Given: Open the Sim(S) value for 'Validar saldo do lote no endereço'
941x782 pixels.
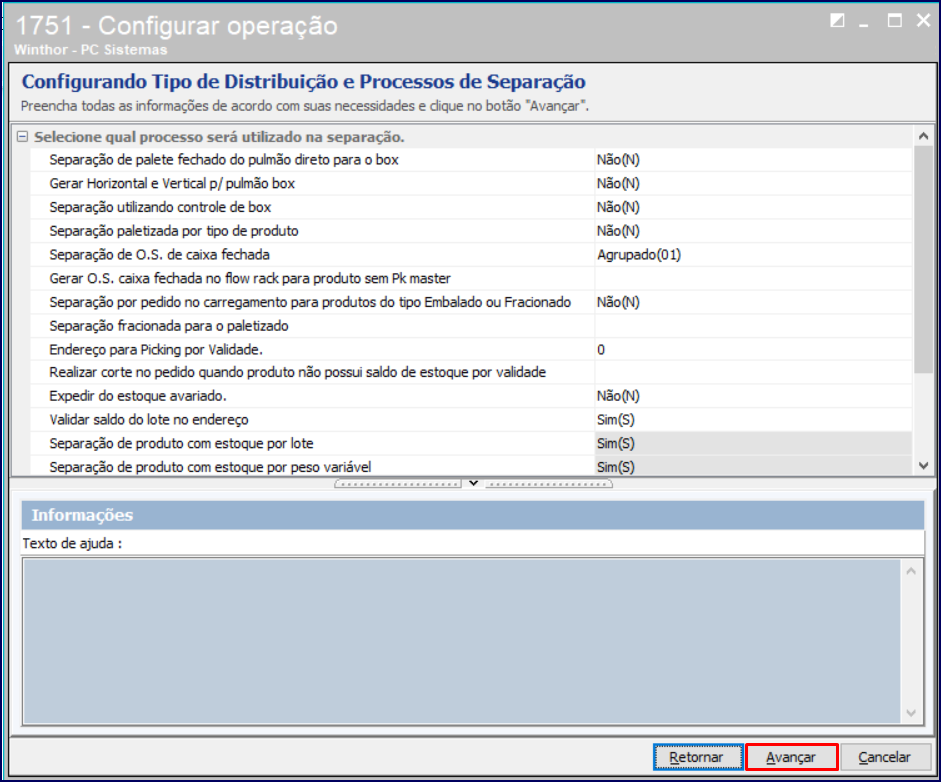Looking at the screenshot, I should click(753, 420).
